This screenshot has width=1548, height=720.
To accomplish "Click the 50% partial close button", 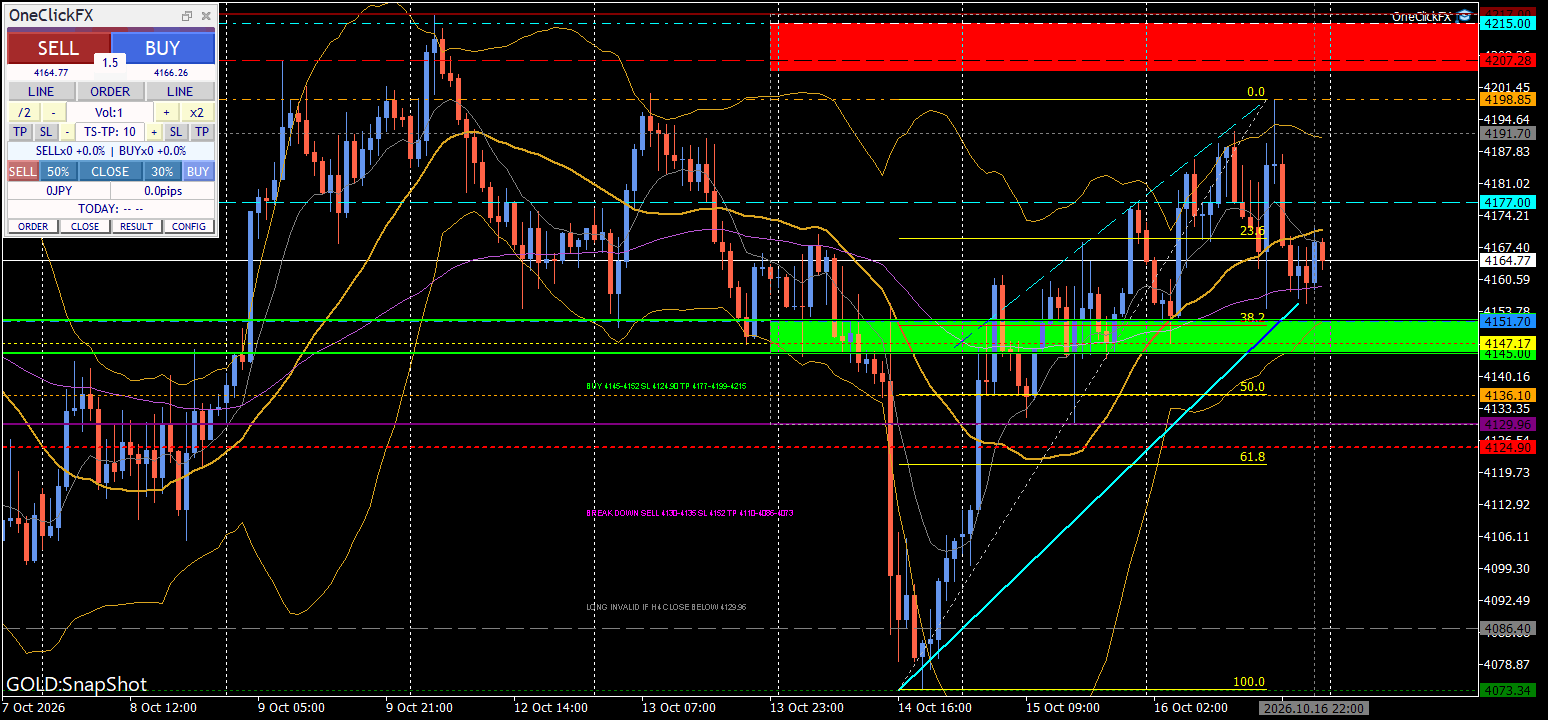I will pos(58,171).
